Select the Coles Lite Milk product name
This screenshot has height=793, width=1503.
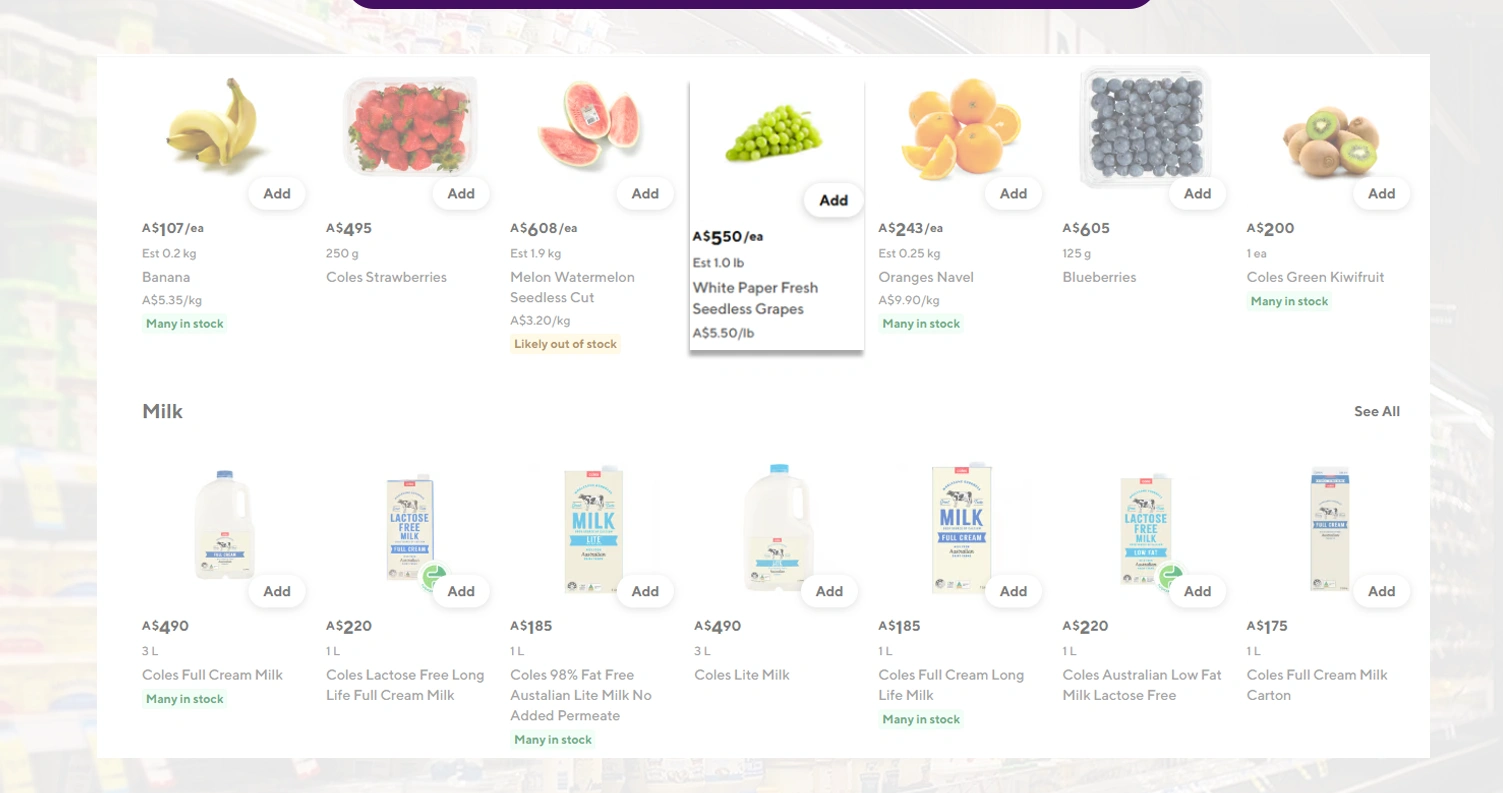coord(741,675)
